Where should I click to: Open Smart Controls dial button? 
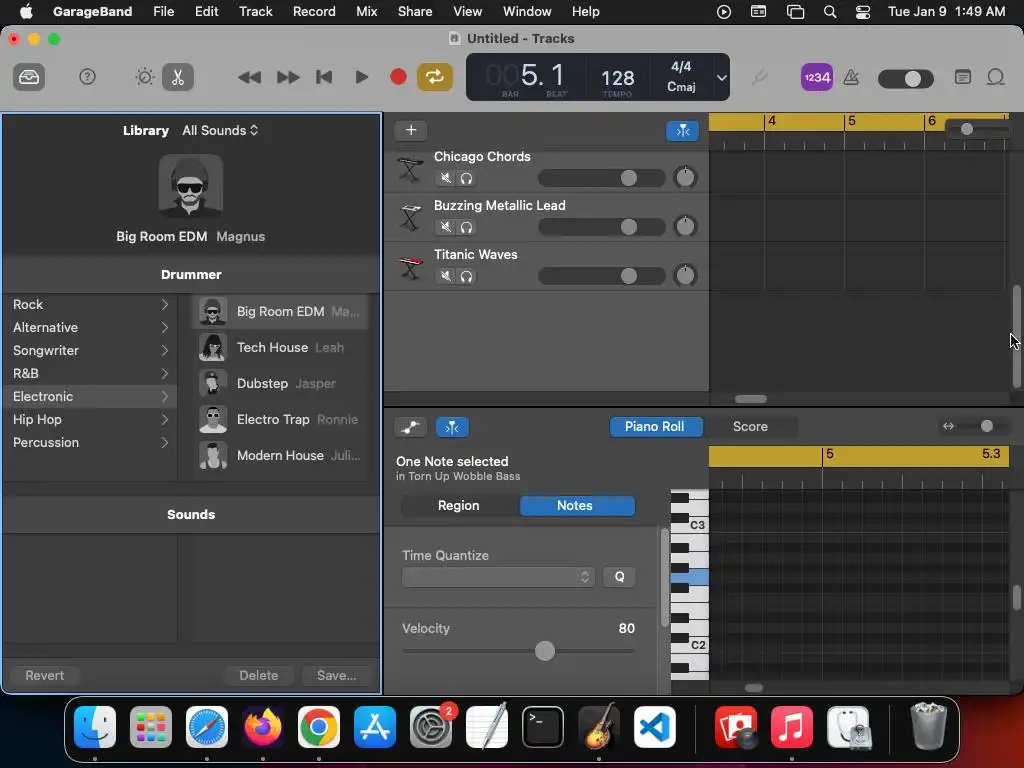(x=144, y=77)
